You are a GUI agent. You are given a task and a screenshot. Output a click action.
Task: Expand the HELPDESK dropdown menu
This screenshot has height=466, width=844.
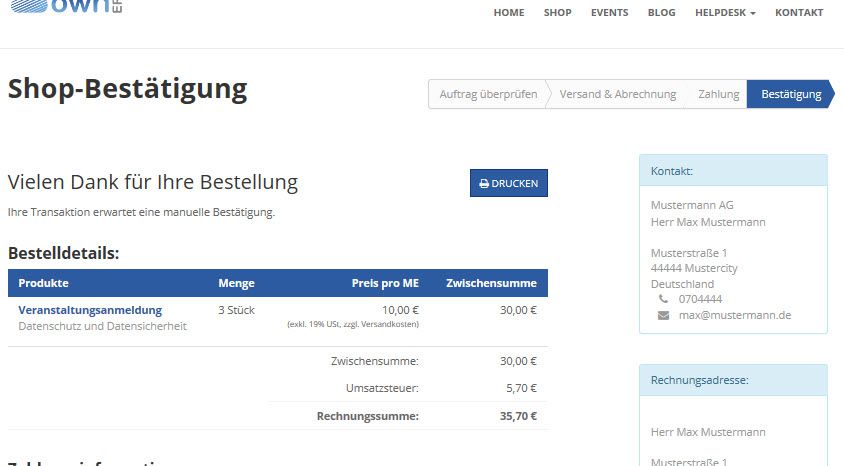[x=725, y=13]
